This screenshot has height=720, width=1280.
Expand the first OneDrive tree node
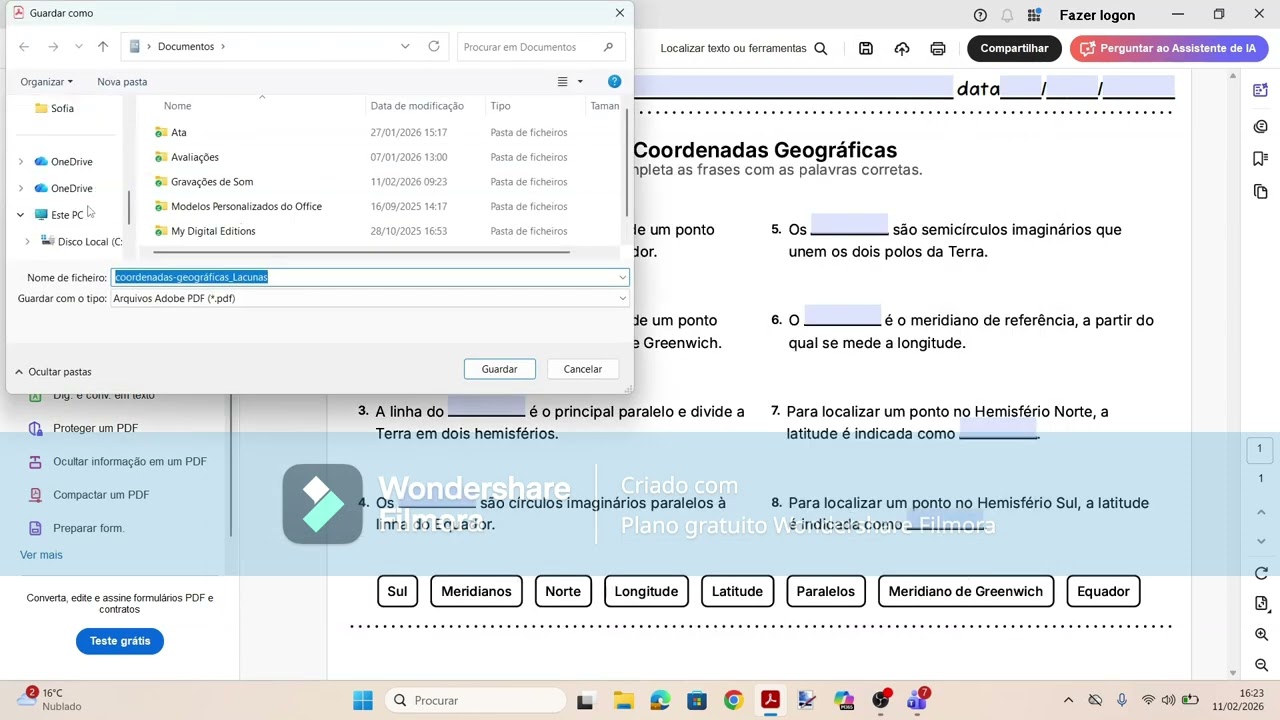click(21, 162)
